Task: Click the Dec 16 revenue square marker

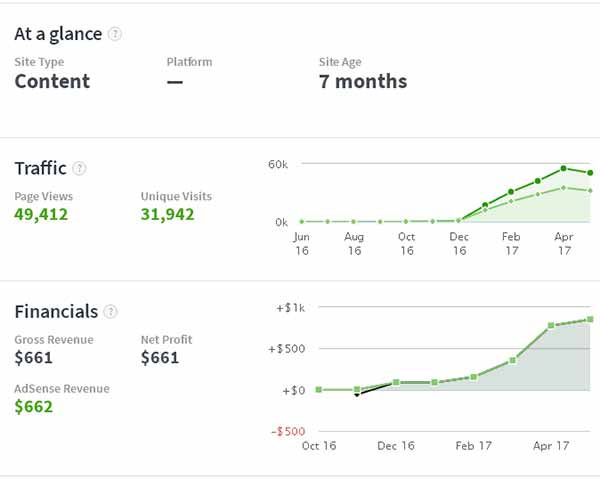Action: 396,382
